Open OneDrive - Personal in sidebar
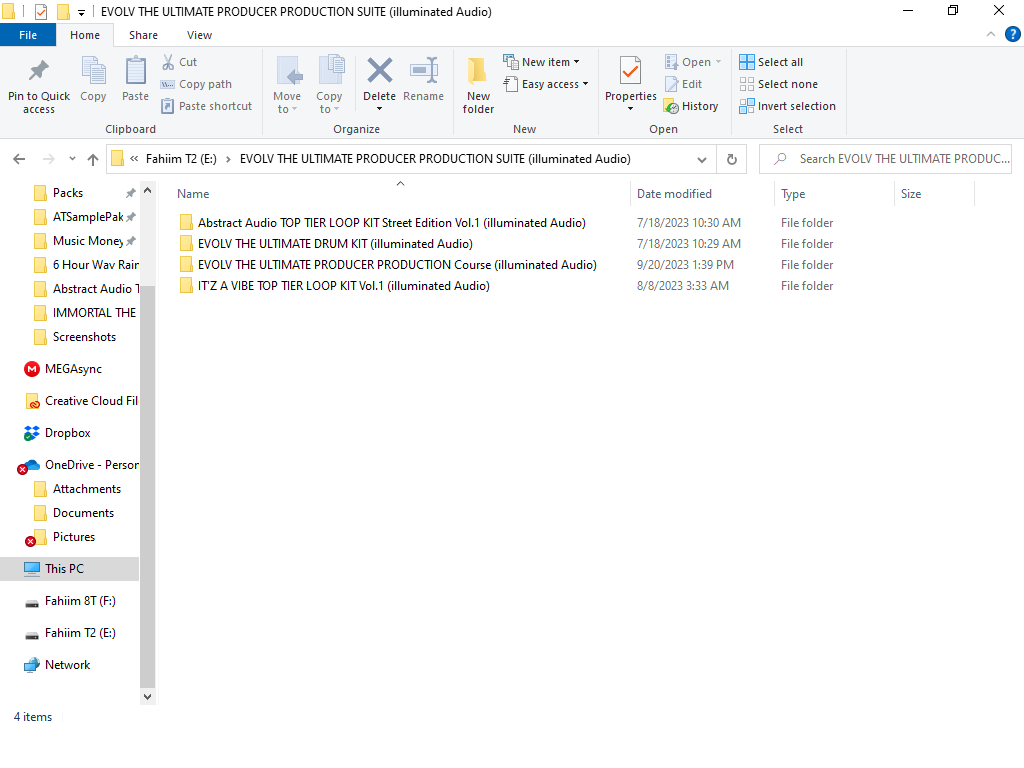The image size is (1024, 768). point(91,465)
